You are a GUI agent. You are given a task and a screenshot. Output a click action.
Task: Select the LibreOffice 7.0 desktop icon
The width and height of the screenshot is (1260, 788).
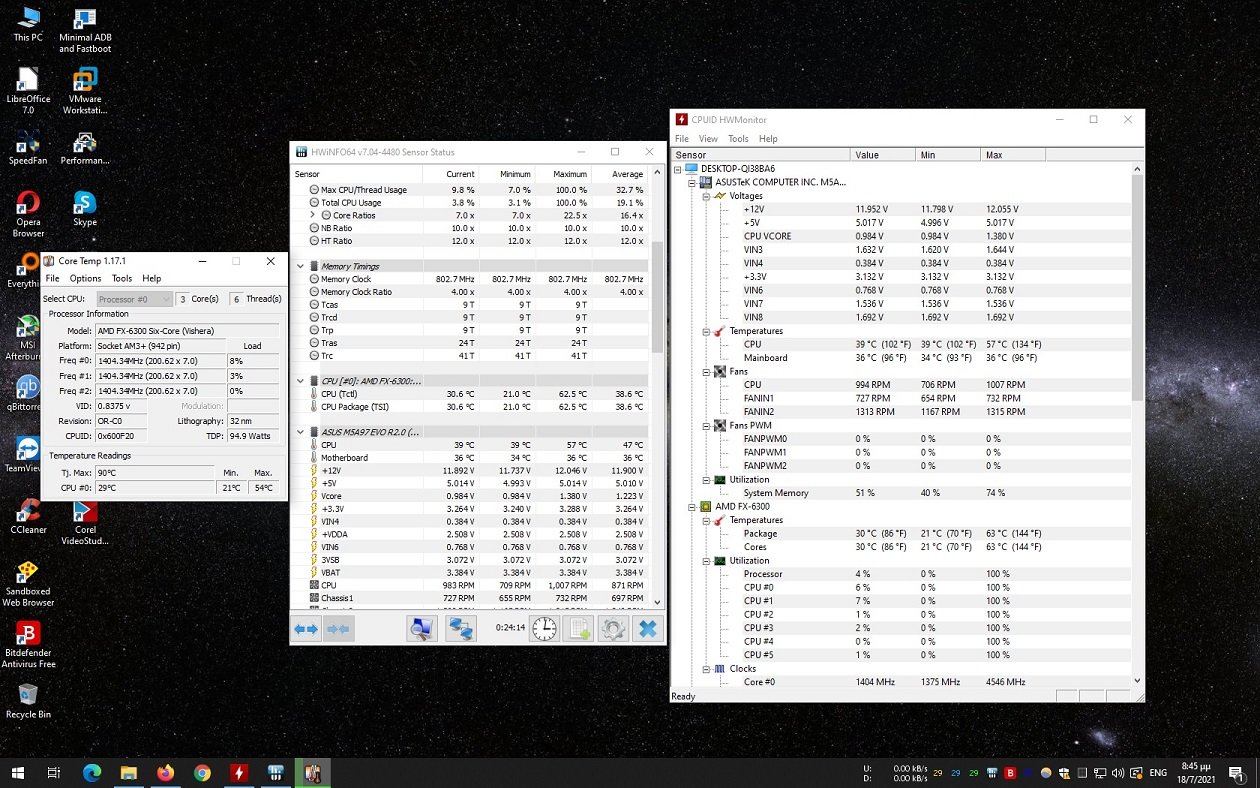tap(28, 91)
